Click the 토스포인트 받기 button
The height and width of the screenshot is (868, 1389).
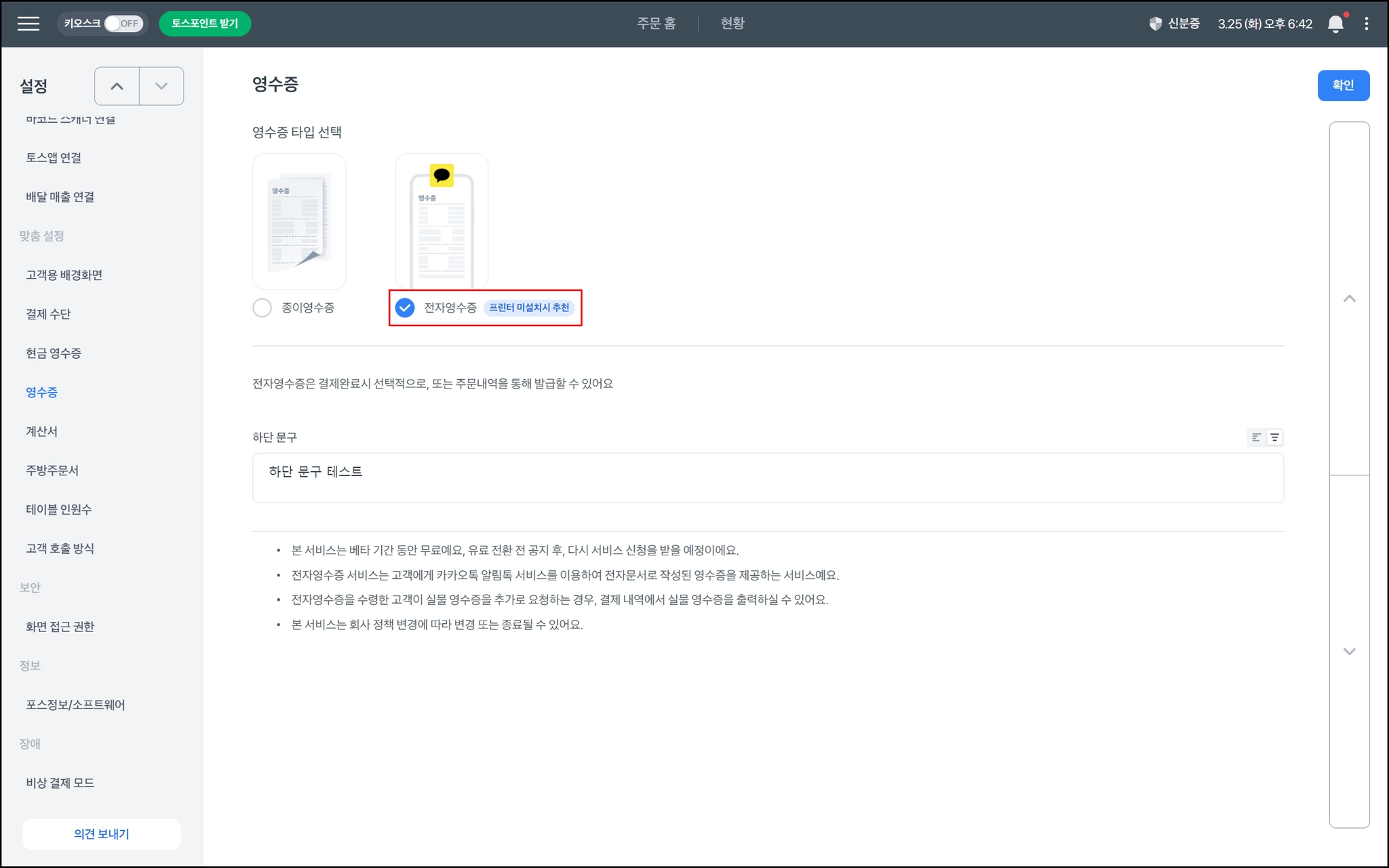[205, 24]
